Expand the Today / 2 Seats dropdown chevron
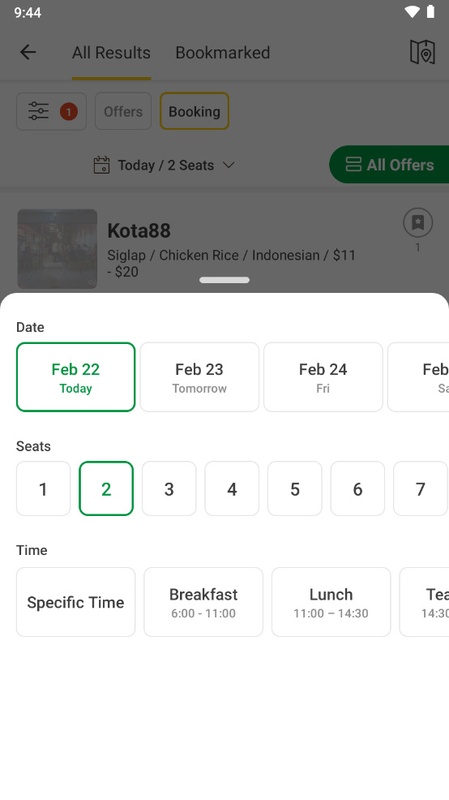 pyautogui.click(x=229, y=165)
